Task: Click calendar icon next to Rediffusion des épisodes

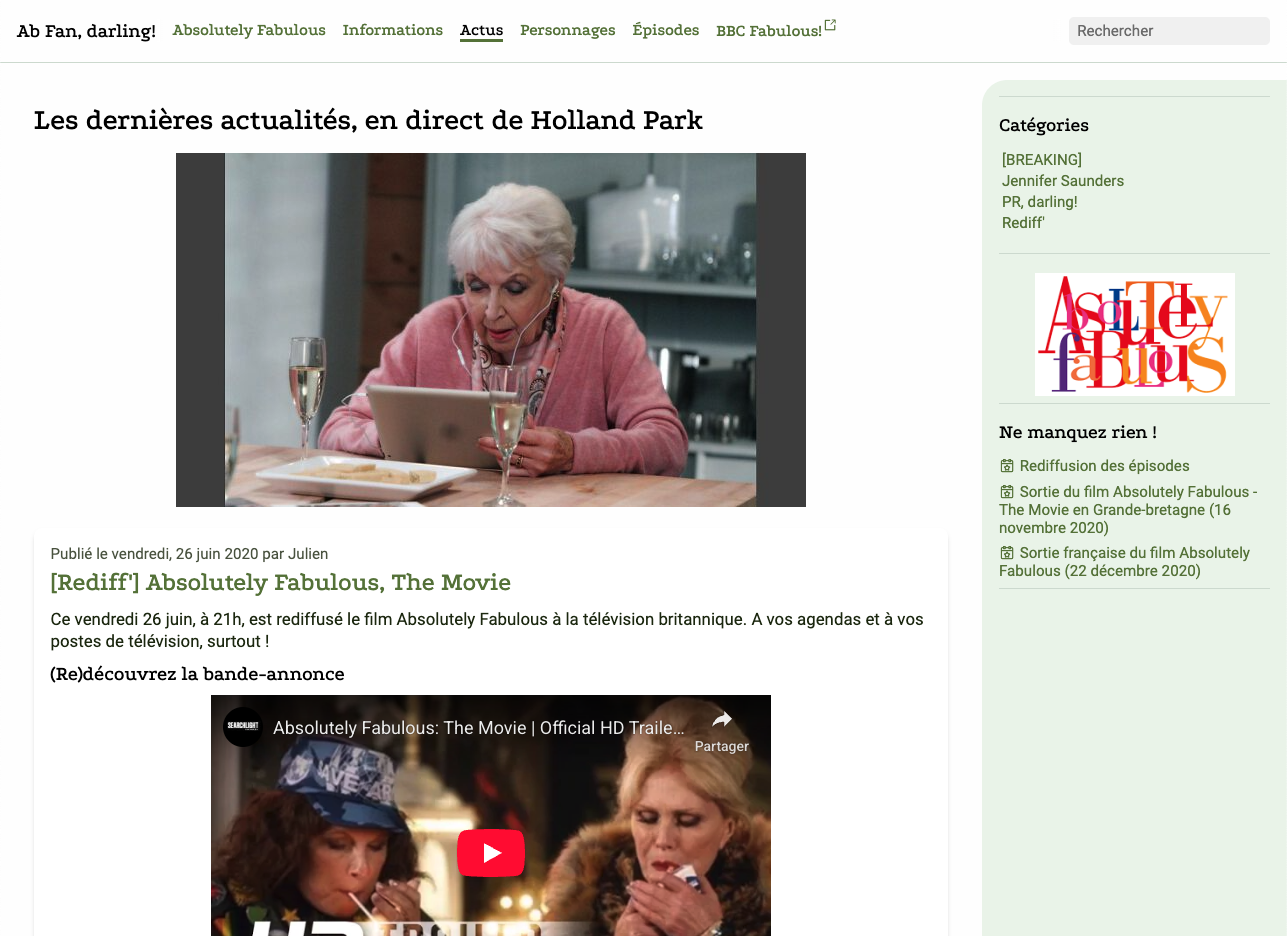Action: [x=1007, y=466]
